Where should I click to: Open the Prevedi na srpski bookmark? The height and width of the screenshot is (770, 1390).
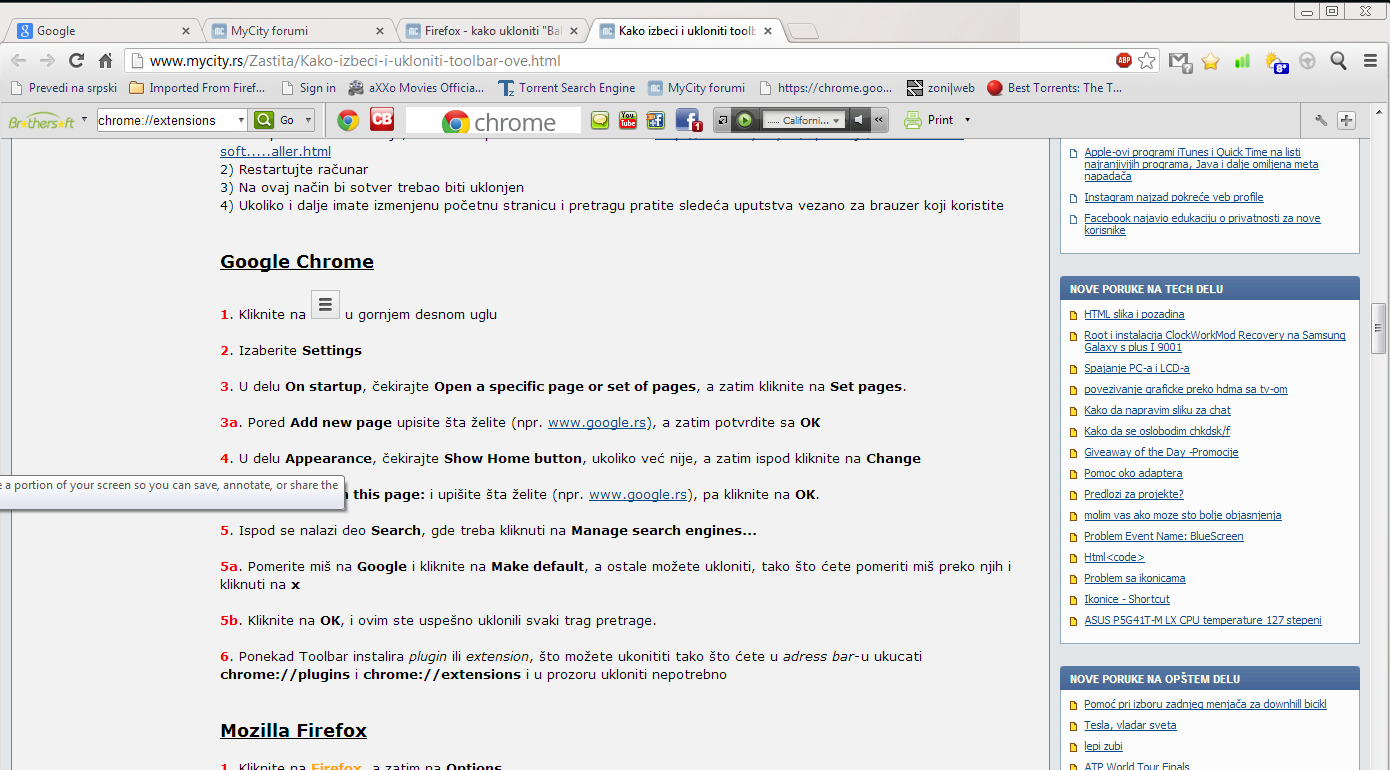click(x=64, y=88)
